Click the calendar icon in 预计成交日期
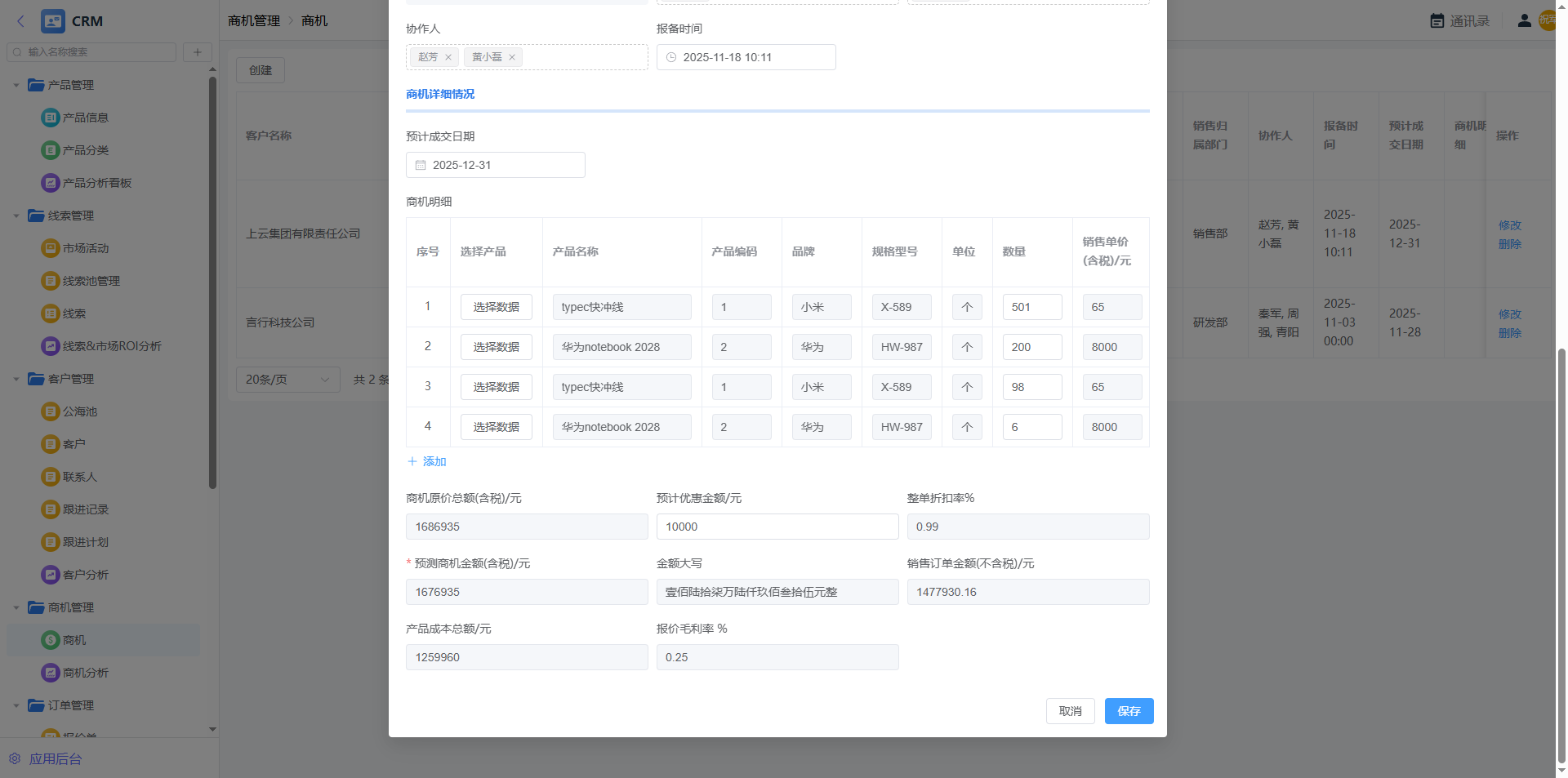 pos(421,165)
